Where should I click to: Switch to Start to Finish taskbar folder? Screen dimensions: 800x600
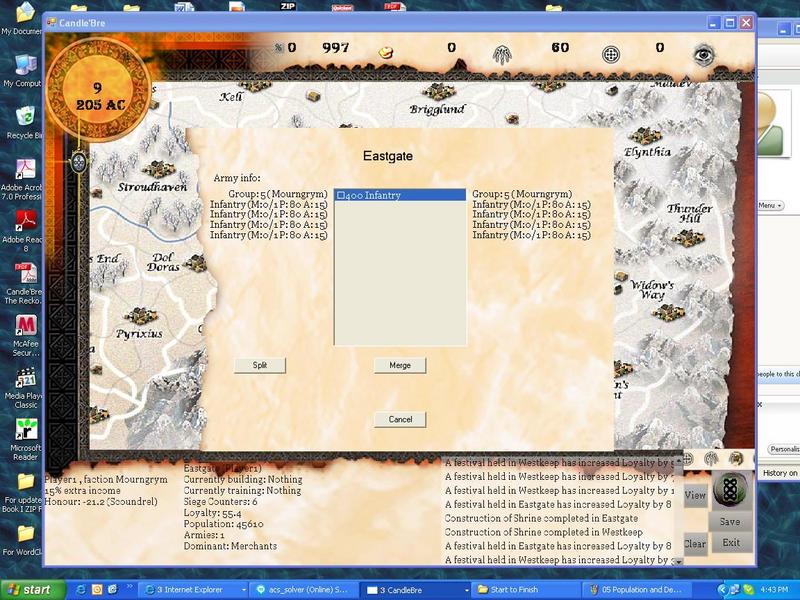coord(526,590)
